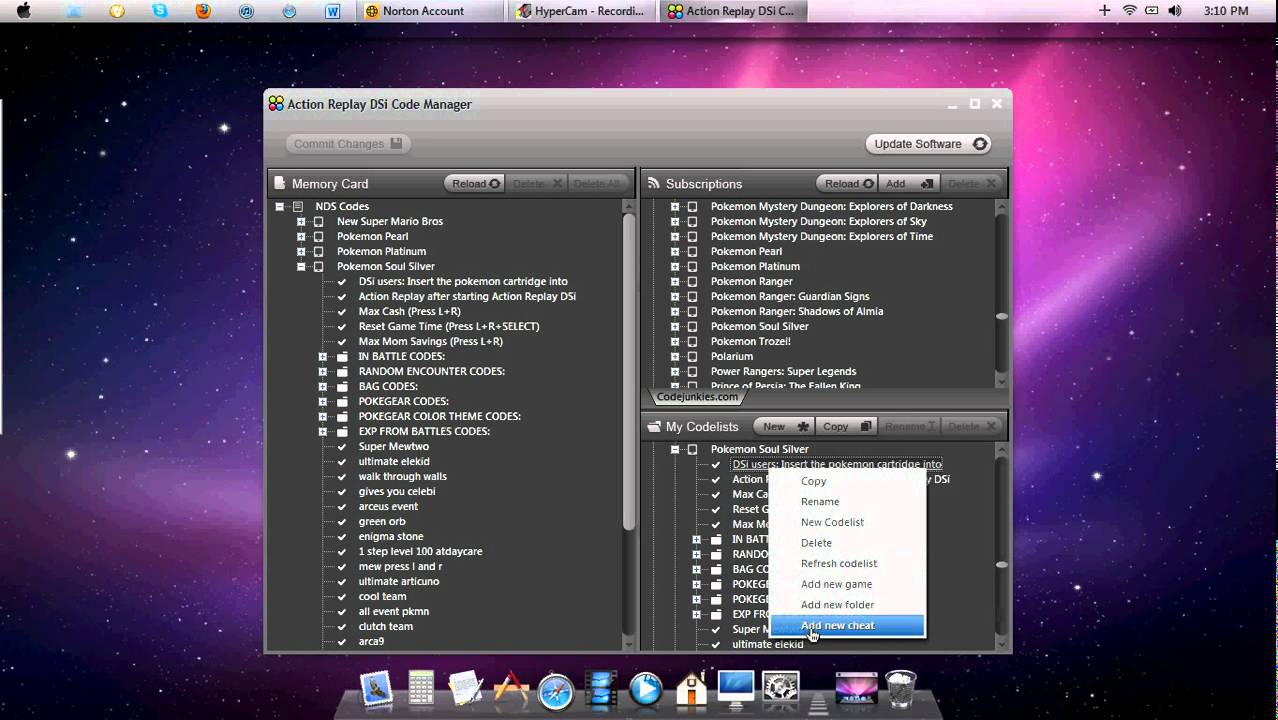The image size is (1278, 720).
Task: Open Safari compass icon in dock
Action: tap(556, 691)
